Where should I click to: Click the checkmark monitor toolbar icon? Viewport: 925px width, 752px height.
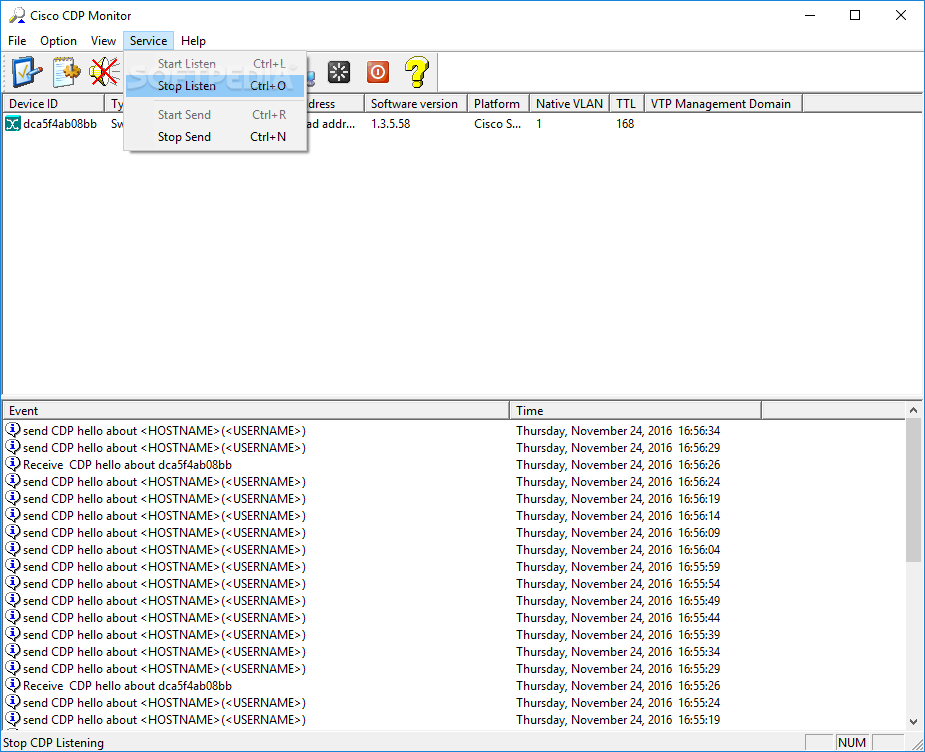(27, 72)
